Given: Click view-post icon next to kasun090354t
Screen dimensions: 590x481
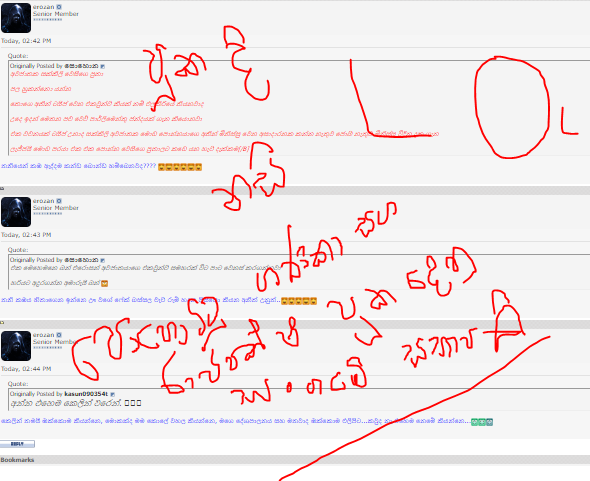Looking at the screenshot, I should point(113,394).
